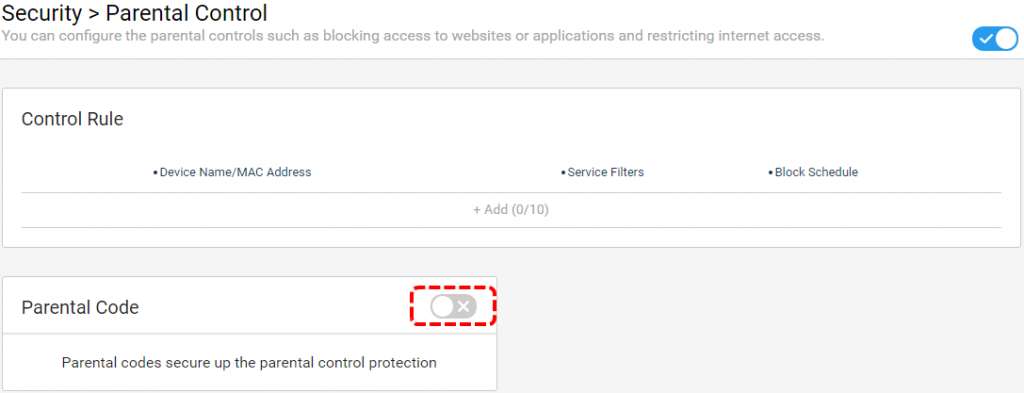Image resolution: width=1024 pixels, height=393 pixels.
Task: Click the plus sign beside Add
Action: 477,210
